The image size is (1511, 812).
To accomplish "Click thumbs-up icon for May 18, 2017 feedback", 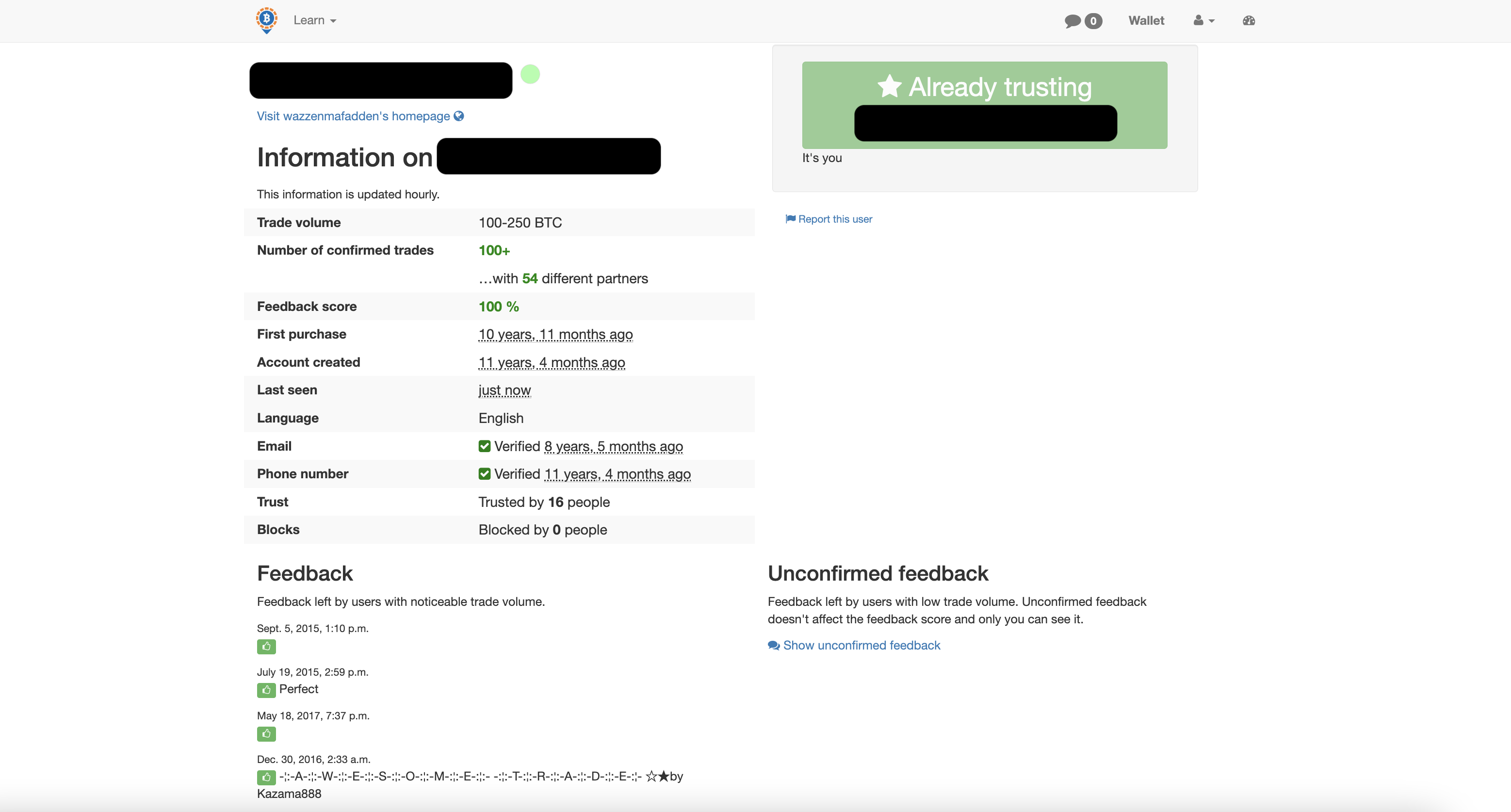I will [266, 734].
